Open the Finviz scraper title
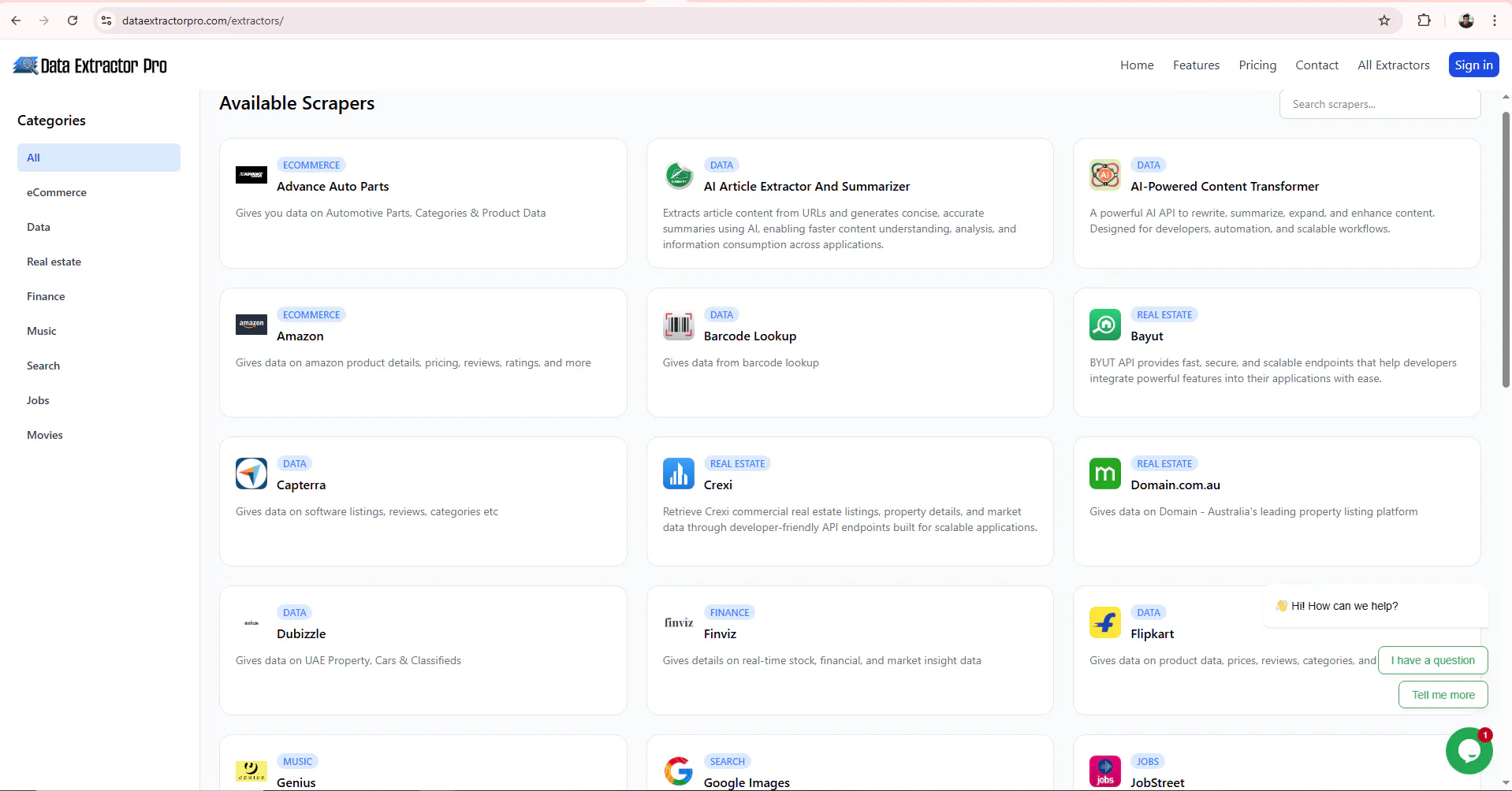Screen dimensions: 1512x791 tap(720, 634)
